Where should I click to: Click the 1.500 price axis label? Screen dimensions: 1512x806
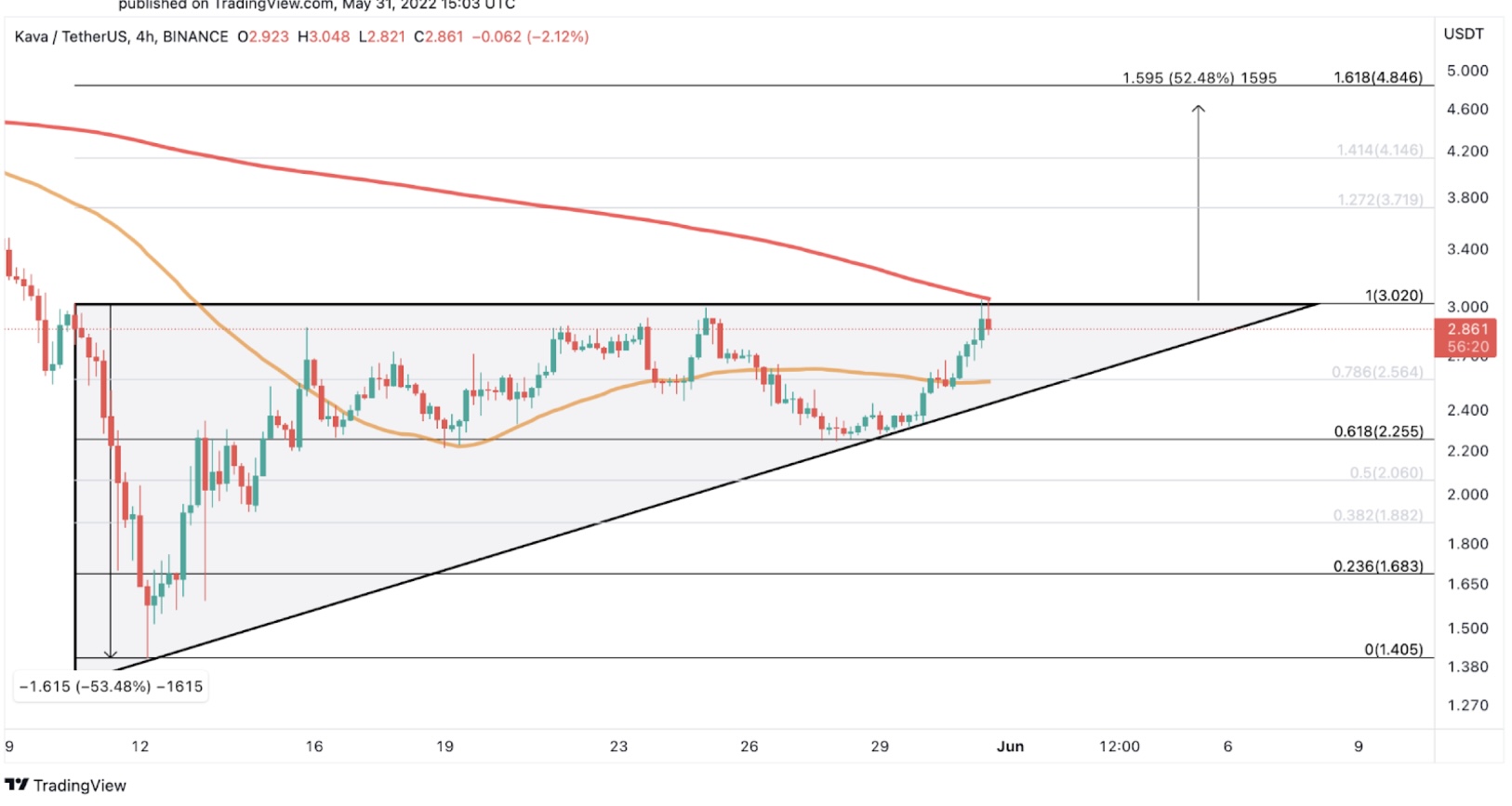(x=1468, y=628)
